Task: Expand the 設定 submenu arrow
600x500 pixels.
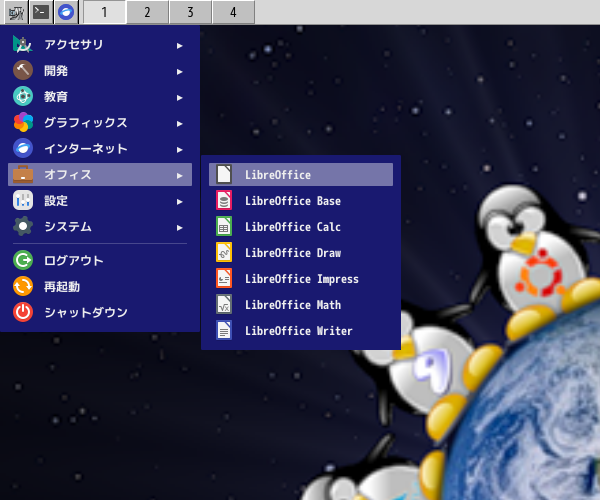Action: tap(179, 202)
